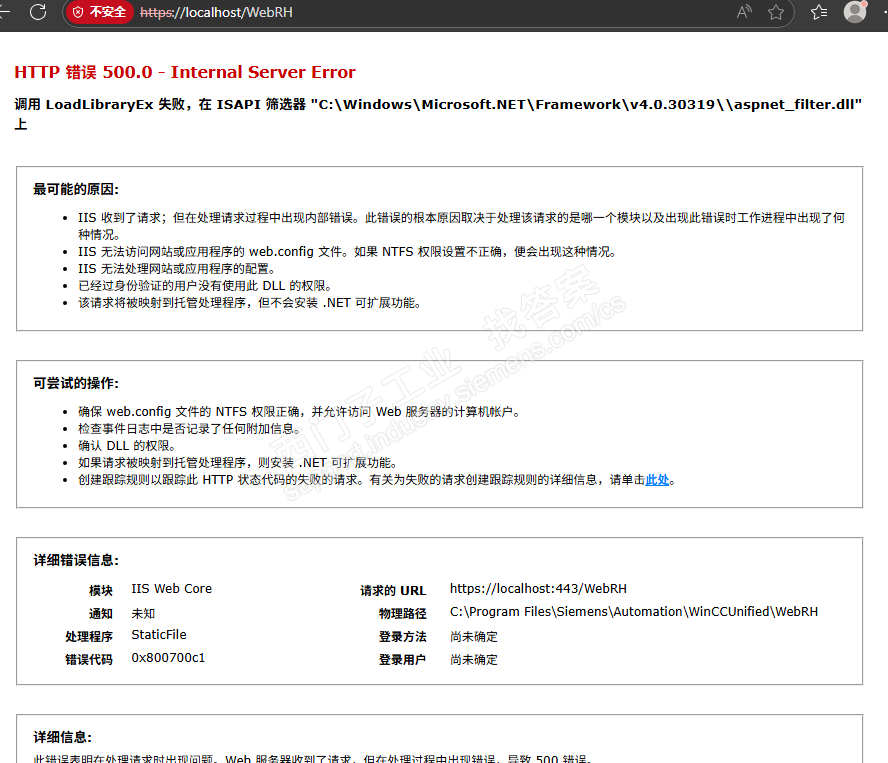Click the 不安全 security warning badge
888x763 pixels.
100,12
